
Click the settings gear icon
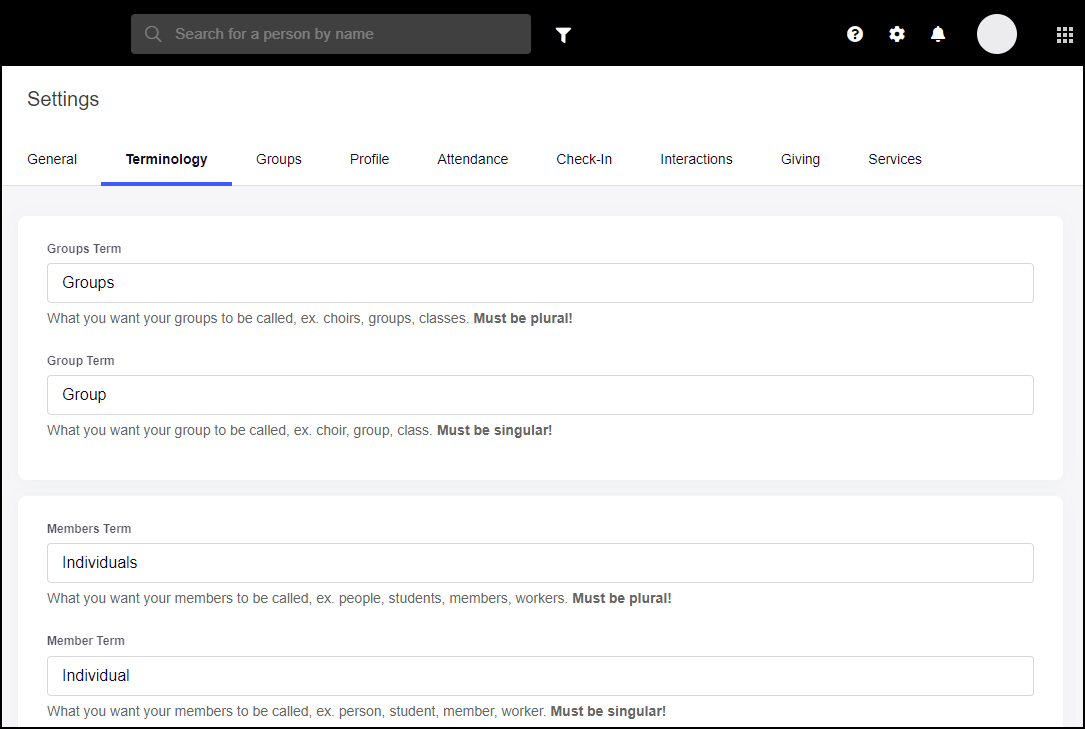897,34
